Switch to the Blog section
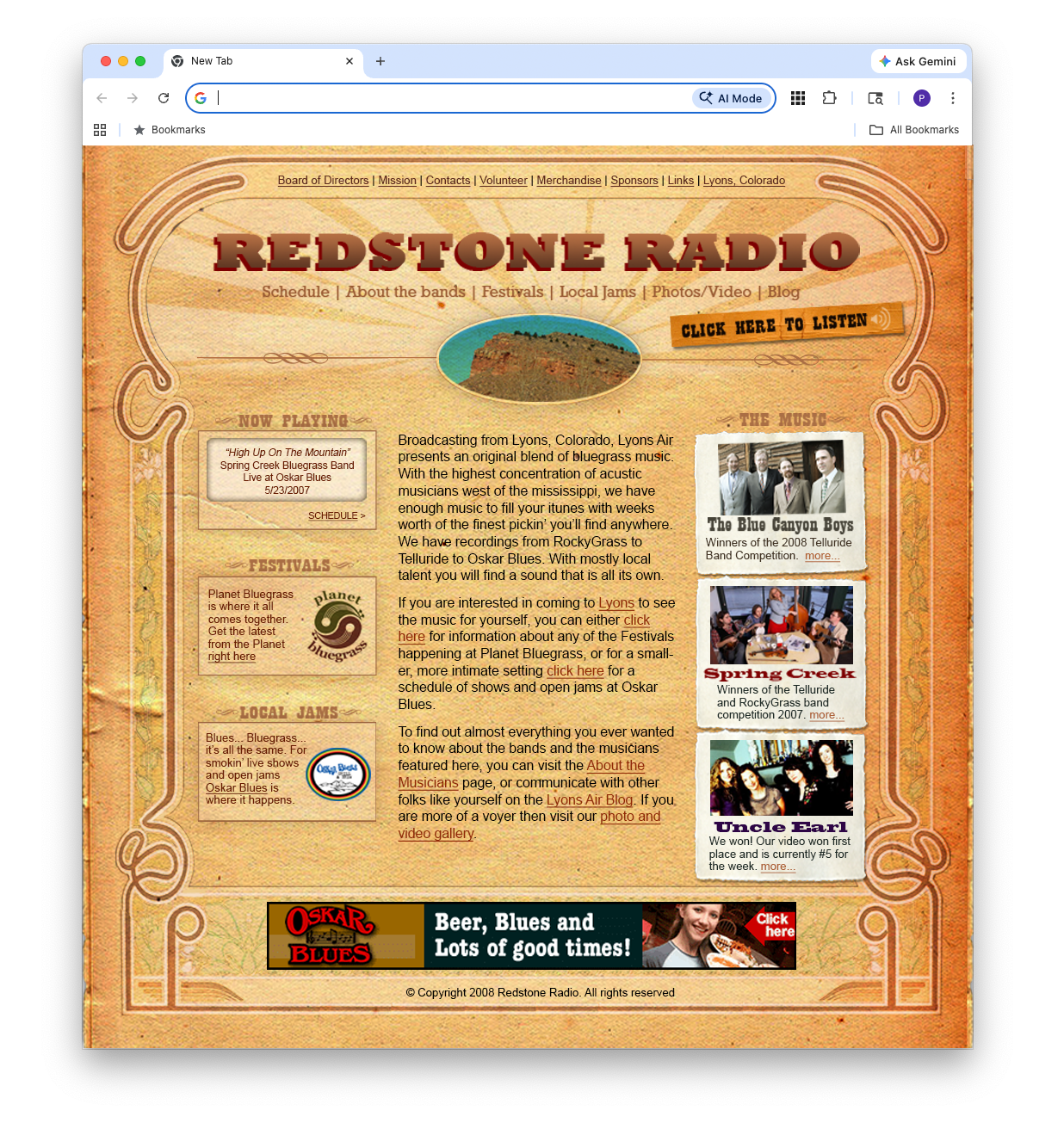1064x1129 pixels. 783,292
